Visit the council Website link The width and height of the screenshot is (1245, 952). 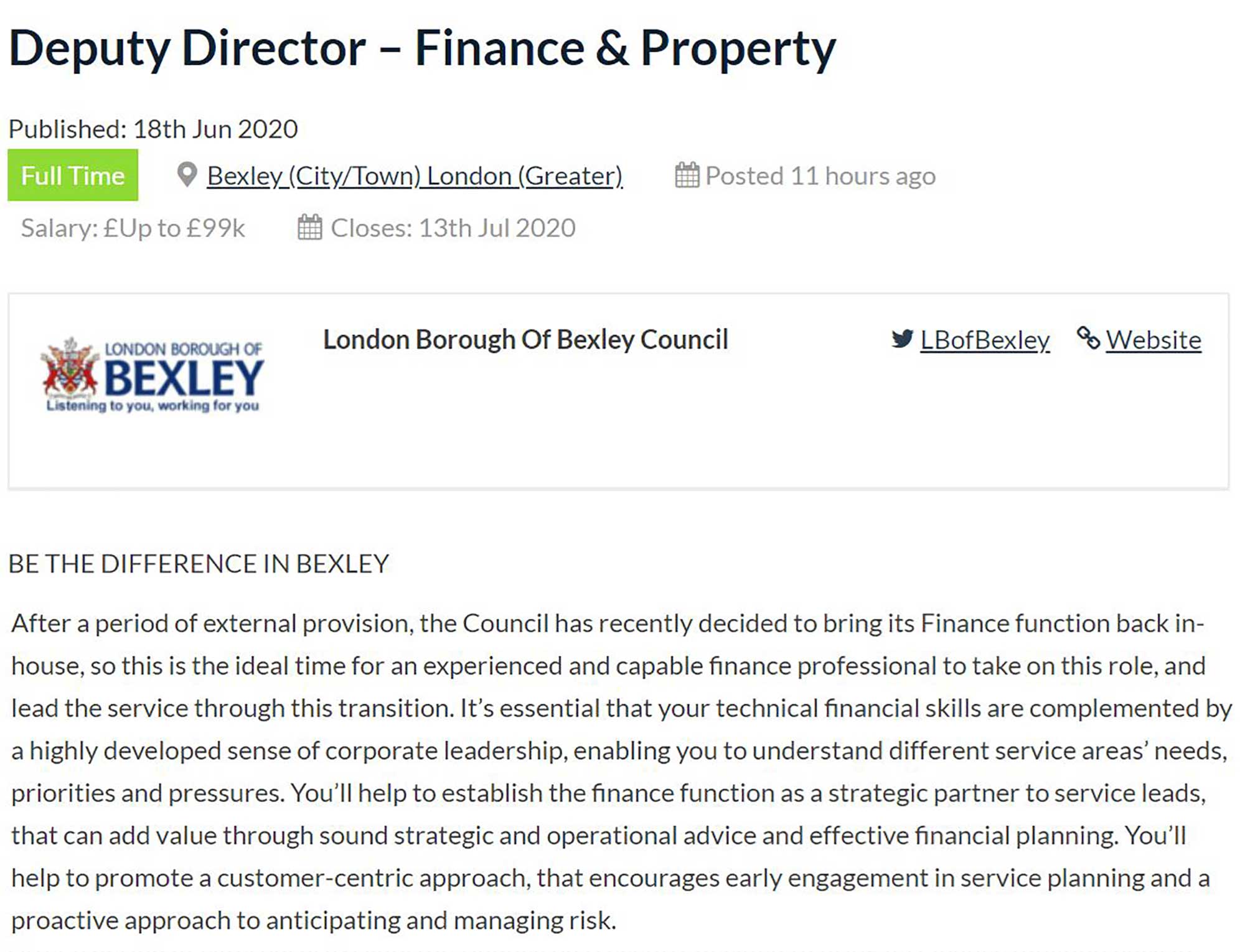point(1153,340)
